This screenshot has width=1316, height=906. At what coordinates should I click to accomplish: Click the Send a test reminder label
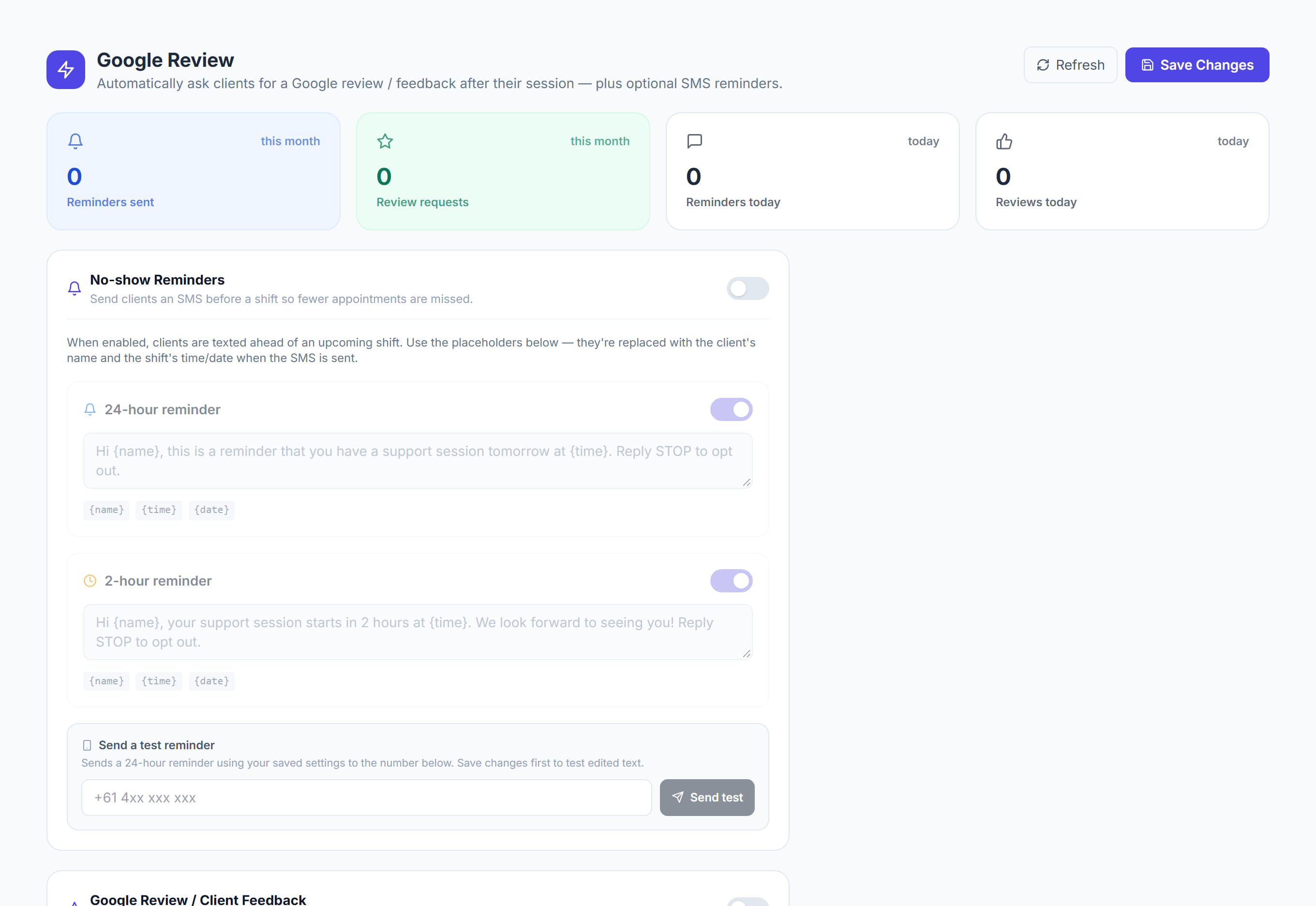click(x=157, y=745)
